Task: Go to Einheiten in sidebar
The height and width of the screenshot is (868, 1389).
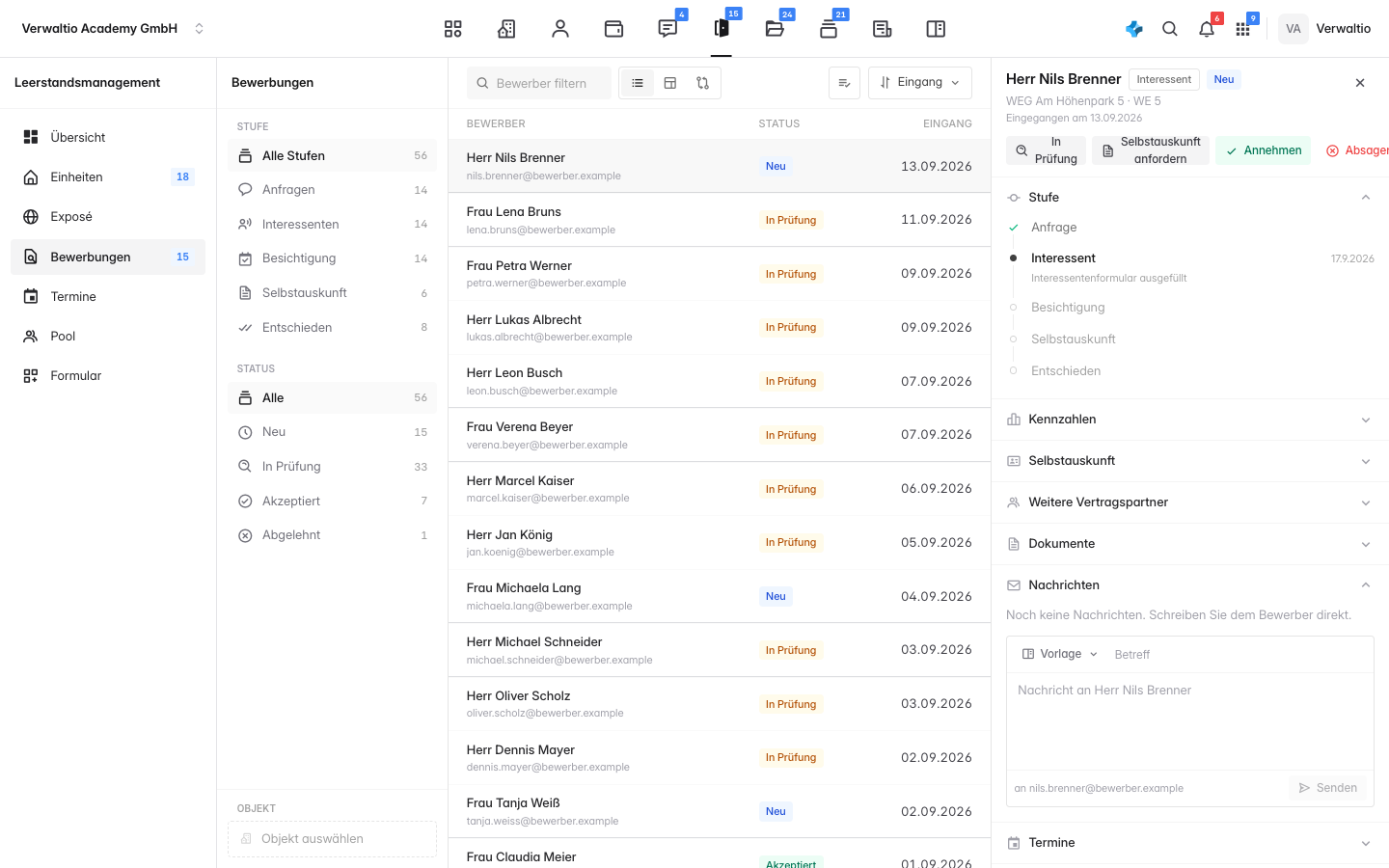Action: 108,176
